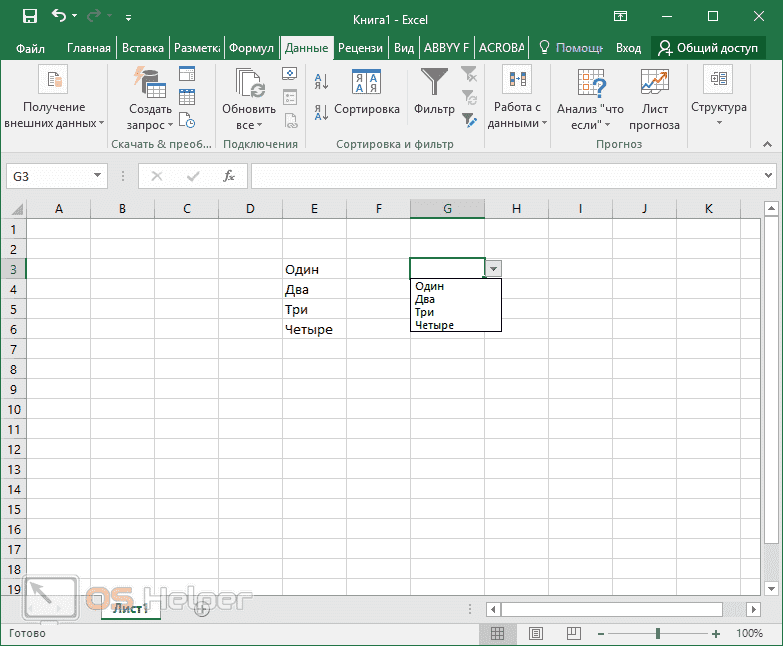Screen dimensions: 783x646
Task: Open the Главная ribbon tab
Action: pyautogui.click(x=89, y=47)
